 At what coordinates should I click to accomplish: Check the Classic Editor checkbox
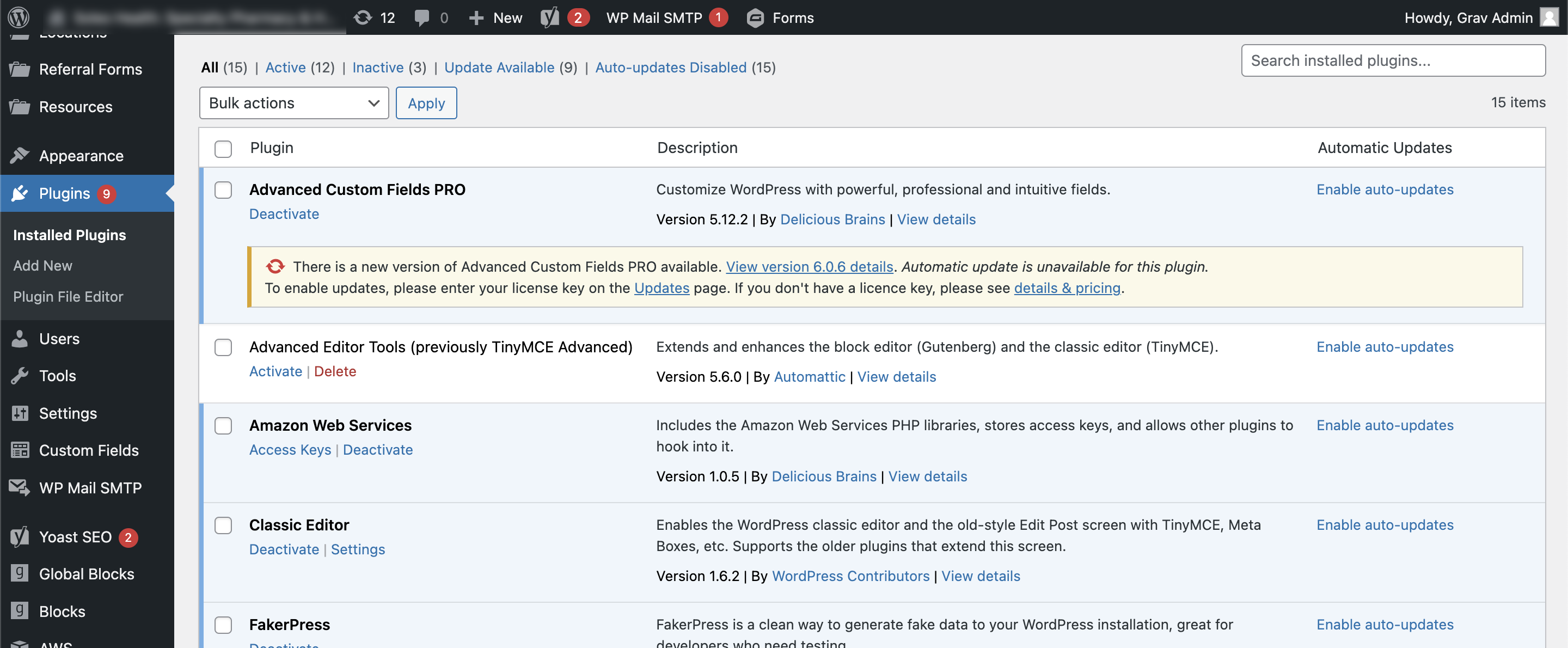point(223,525)
